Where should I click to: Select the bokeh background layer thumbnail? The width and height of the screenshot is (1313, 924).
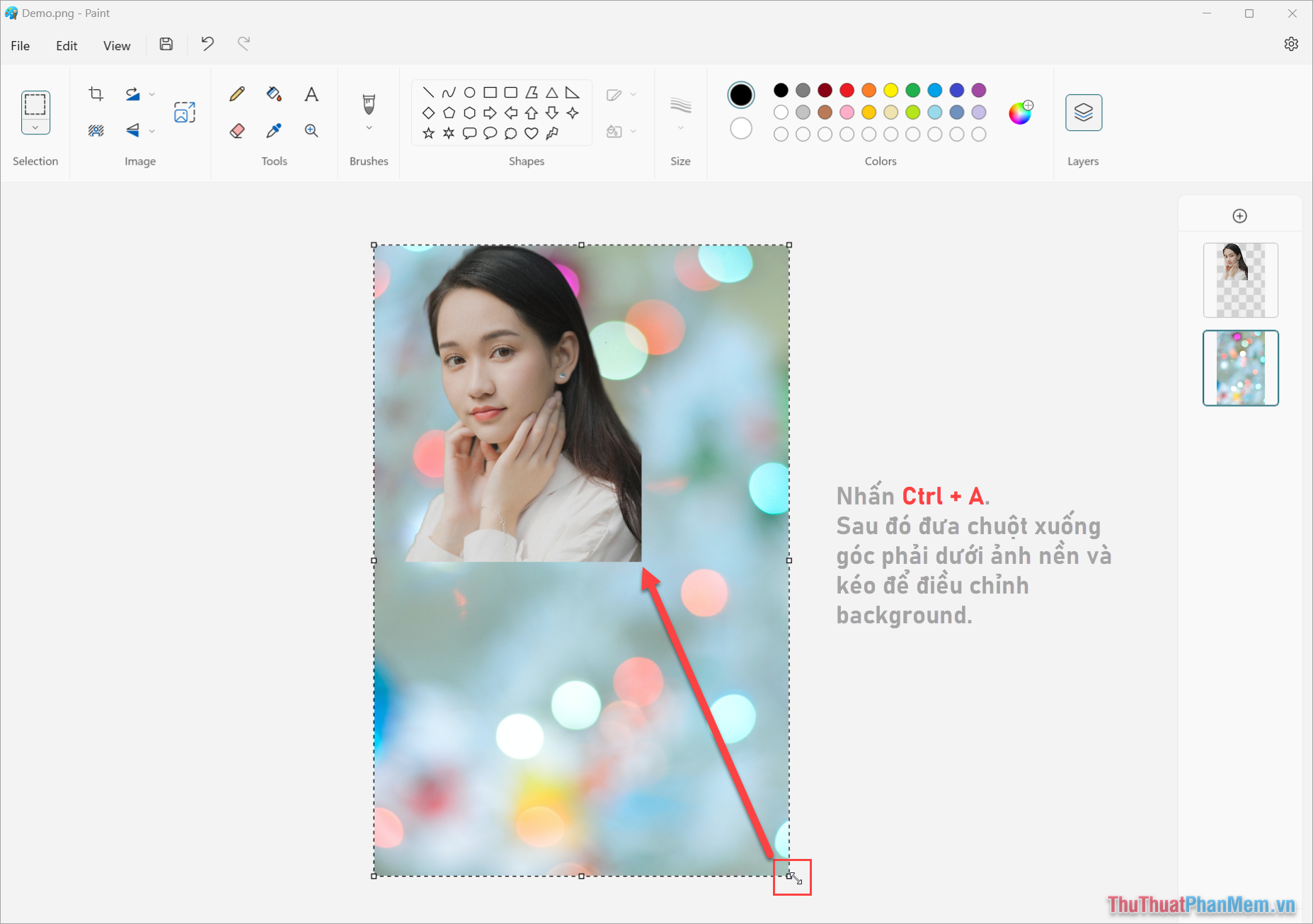[1240, 368]
